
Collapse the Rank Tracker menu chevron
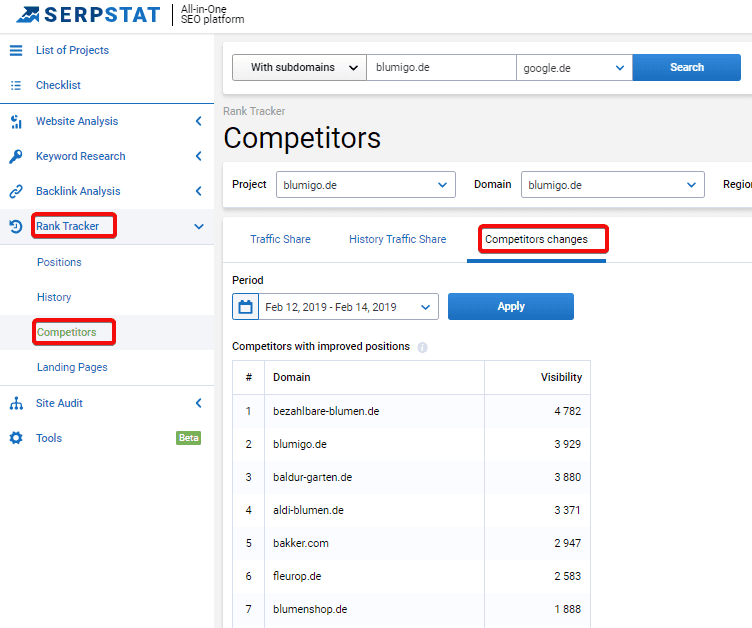point(199,226)
